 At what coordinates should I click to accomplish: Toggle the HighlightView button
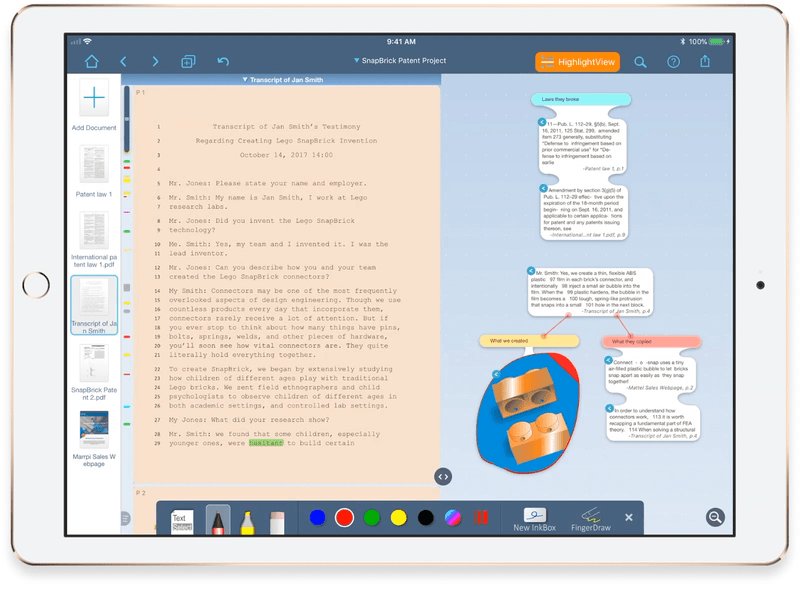pyautogui.click(x=578, y=62)
